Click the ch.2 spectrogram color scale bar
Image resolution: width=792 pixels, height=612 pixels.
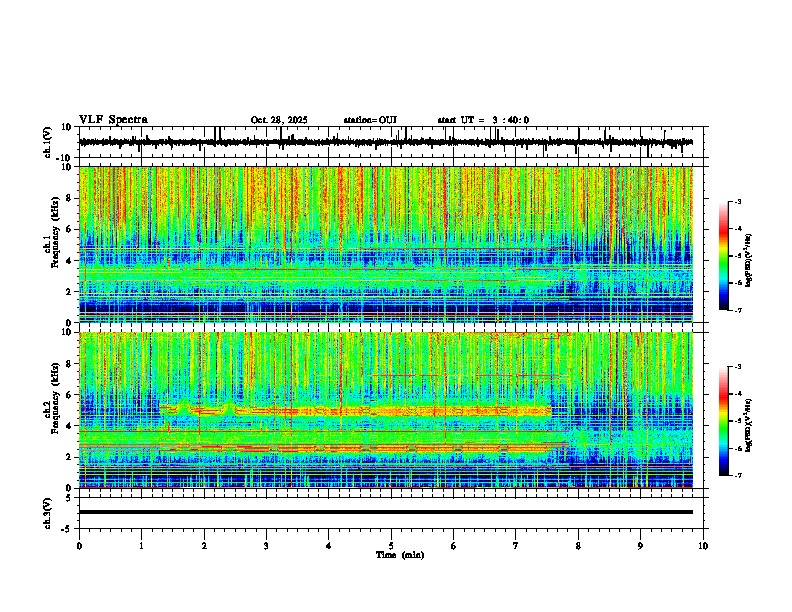tap(724, 421)
